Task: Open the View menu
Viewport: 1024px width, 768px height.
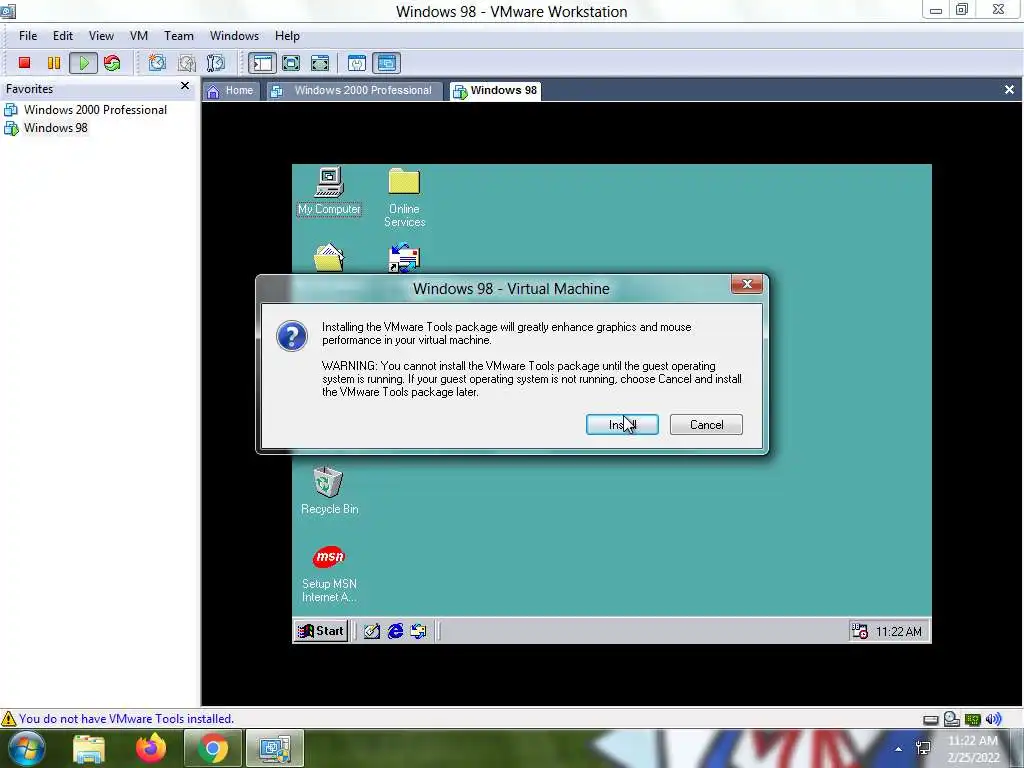Action: click(101, 36)
